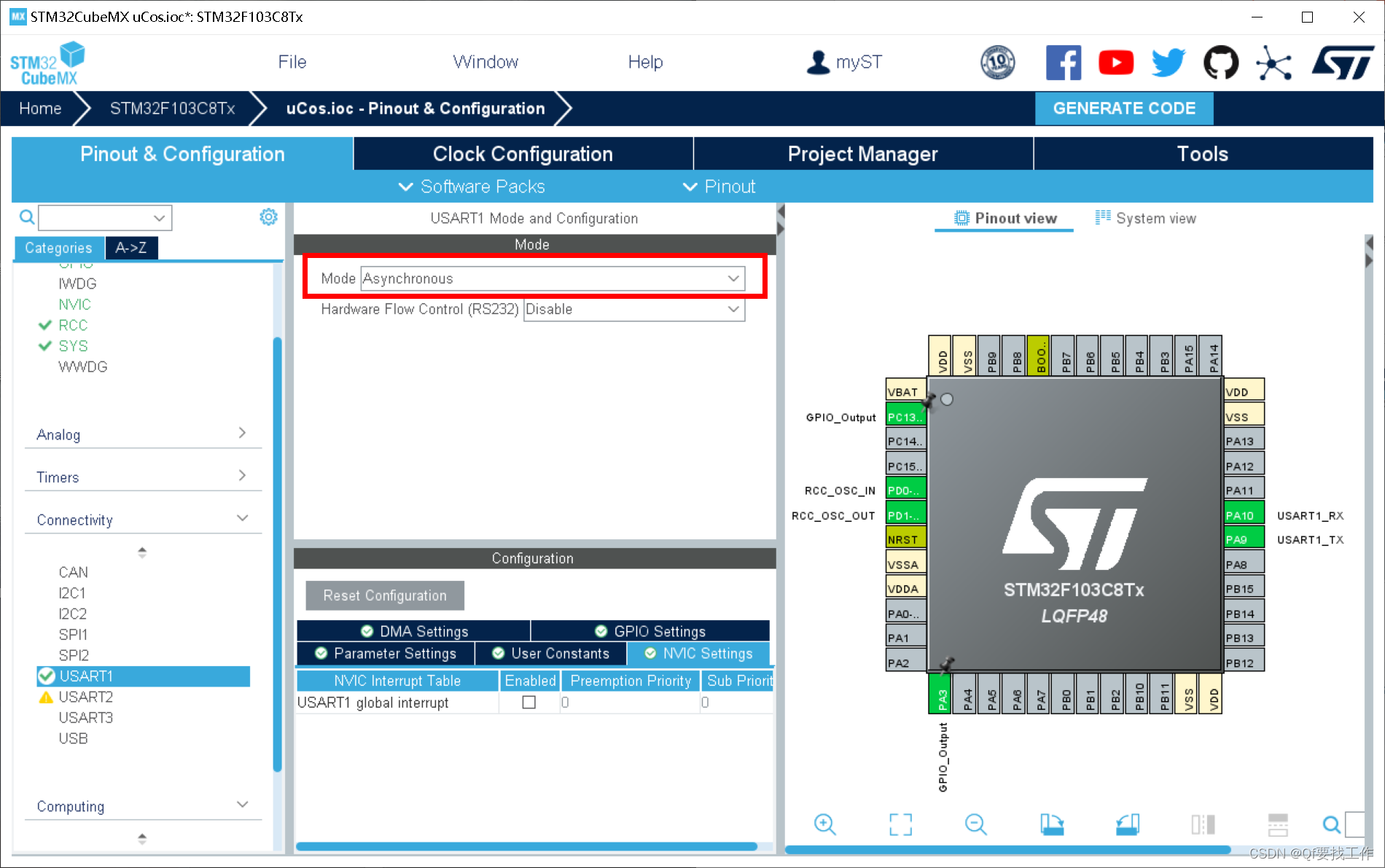Open the File menu
Viewport: 1385px width, 868px height.
(x=292, y=62)
